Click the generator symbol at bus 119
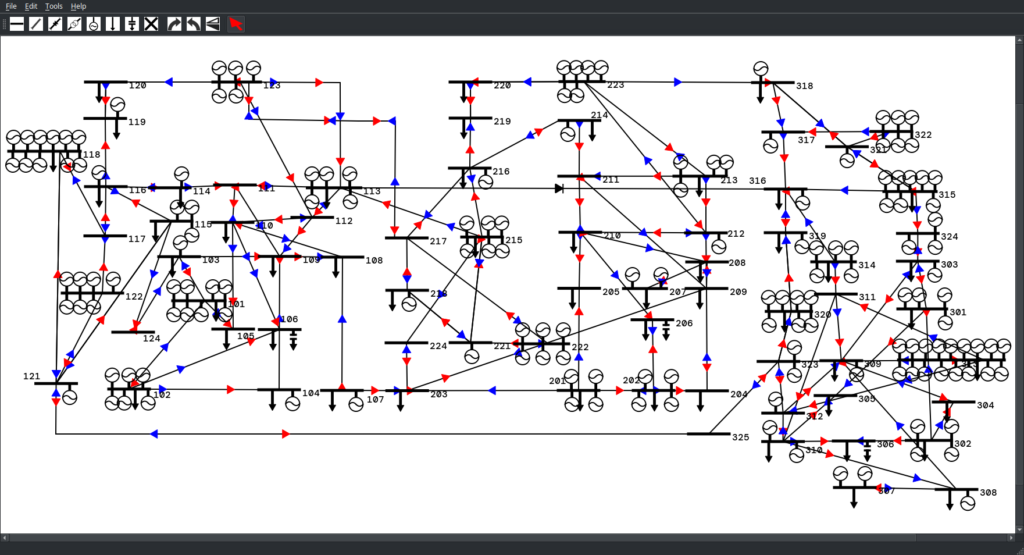The width and height of the screenshot is (1024, 555). pos(118,104)
